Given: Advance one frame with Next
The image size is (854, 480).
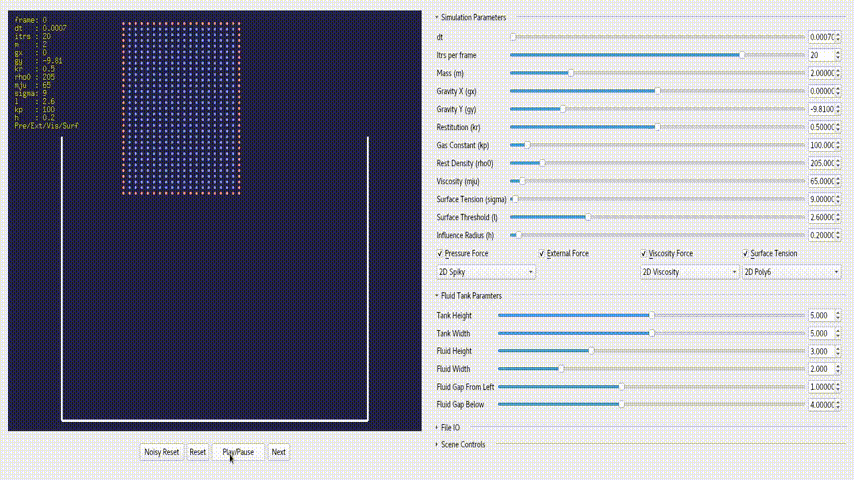Looking at the screenshot, I should (x=278, y=452).
